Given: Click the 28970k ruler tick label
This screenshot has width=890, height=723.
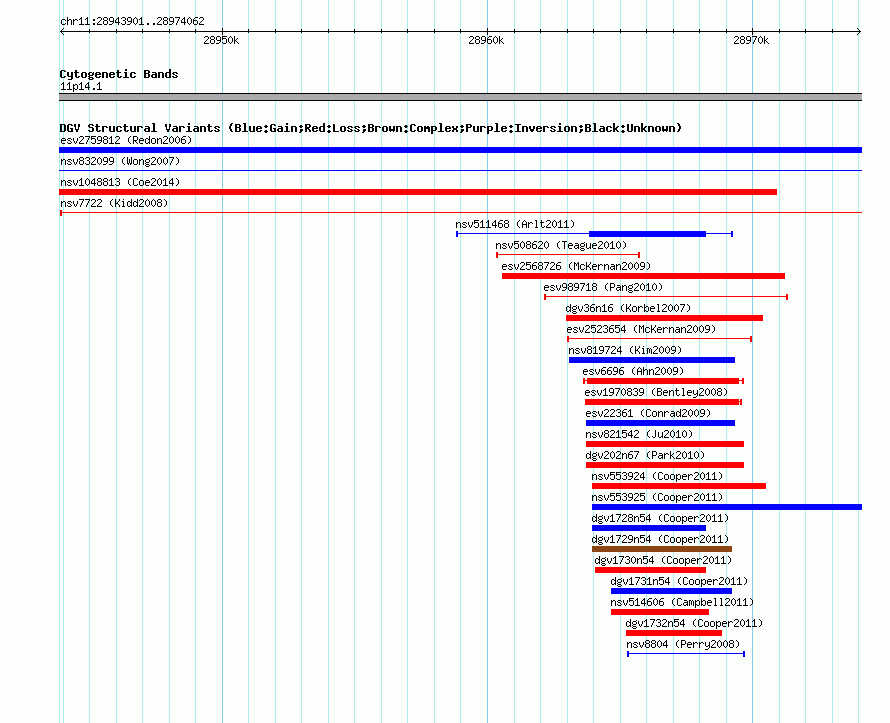Looking at the screenshot, I should 751,40.
